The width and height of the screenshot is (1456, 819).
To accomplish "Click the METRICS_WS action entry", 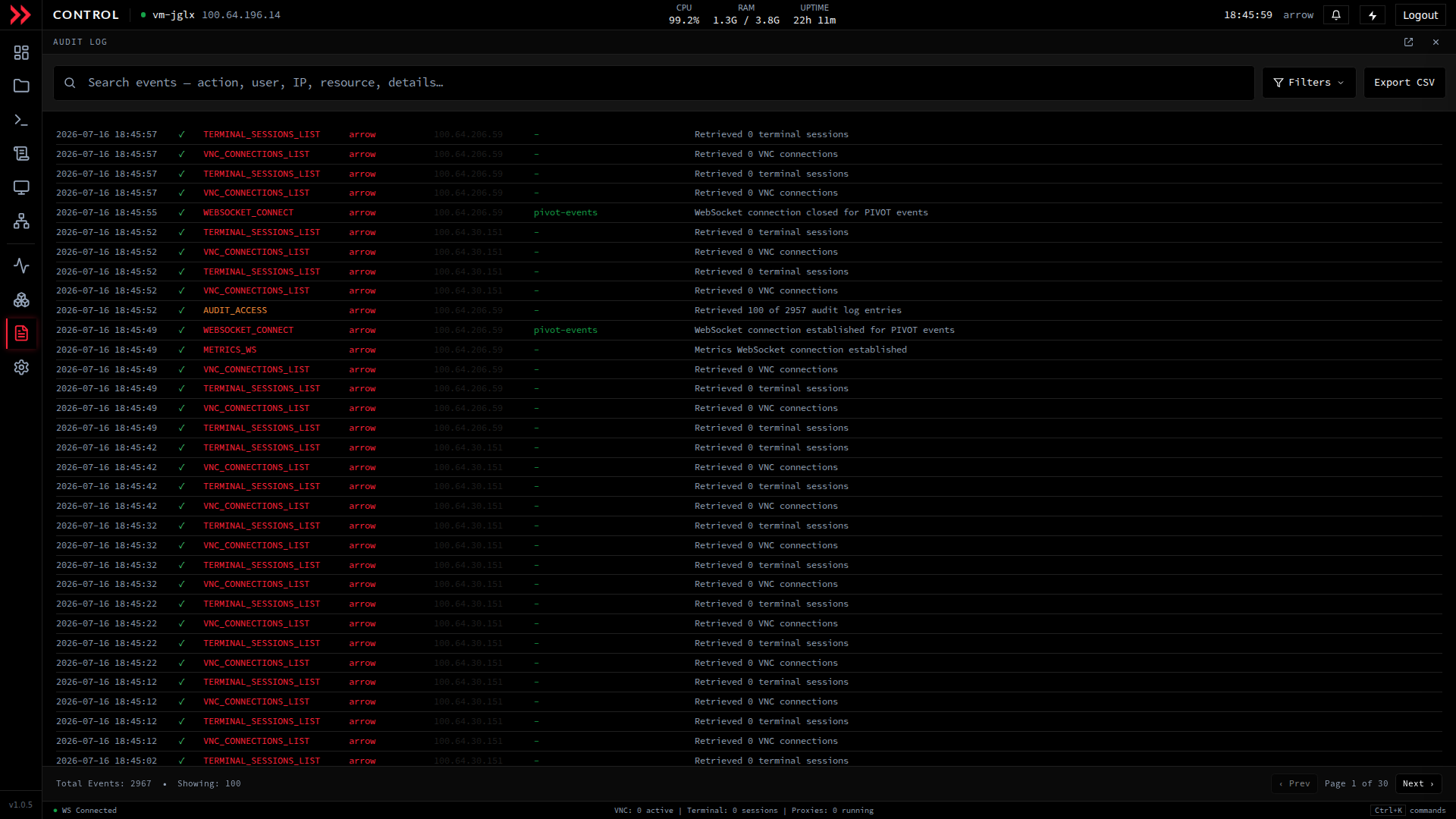I will pyautogui.click(x=230, y=350).
